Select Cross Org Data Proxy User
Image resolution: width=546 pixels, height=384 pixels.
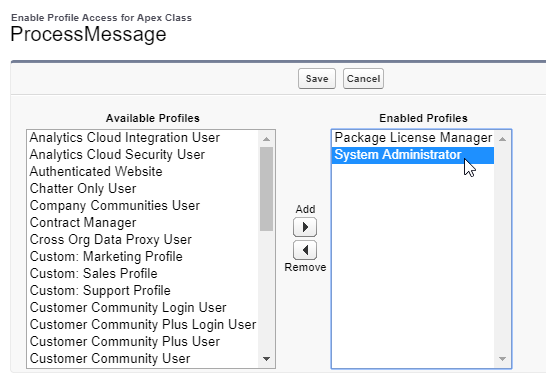tap(143, 240)
